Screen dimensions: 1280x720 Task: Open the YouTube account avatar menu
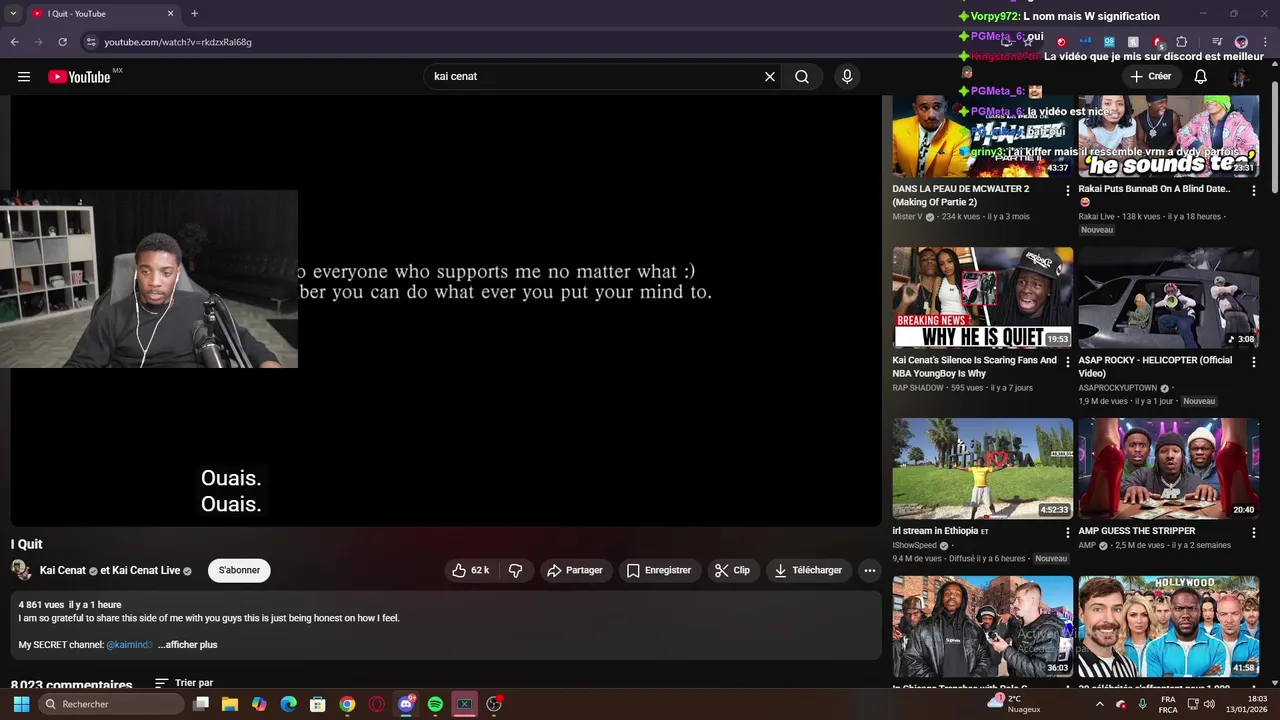(1240, 77)
